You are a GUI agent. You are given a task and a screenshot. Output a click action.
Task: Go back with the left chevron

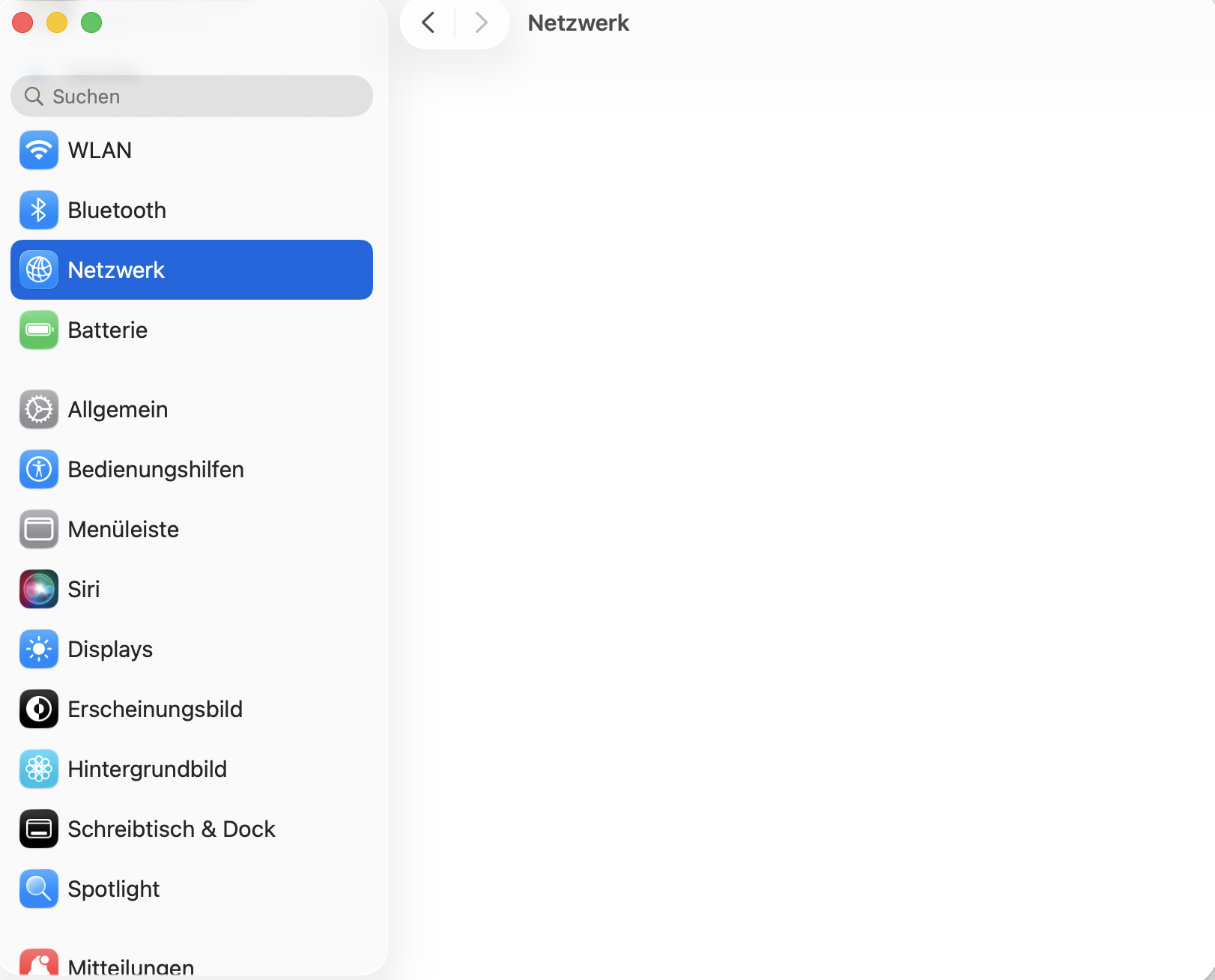[428, 23]
